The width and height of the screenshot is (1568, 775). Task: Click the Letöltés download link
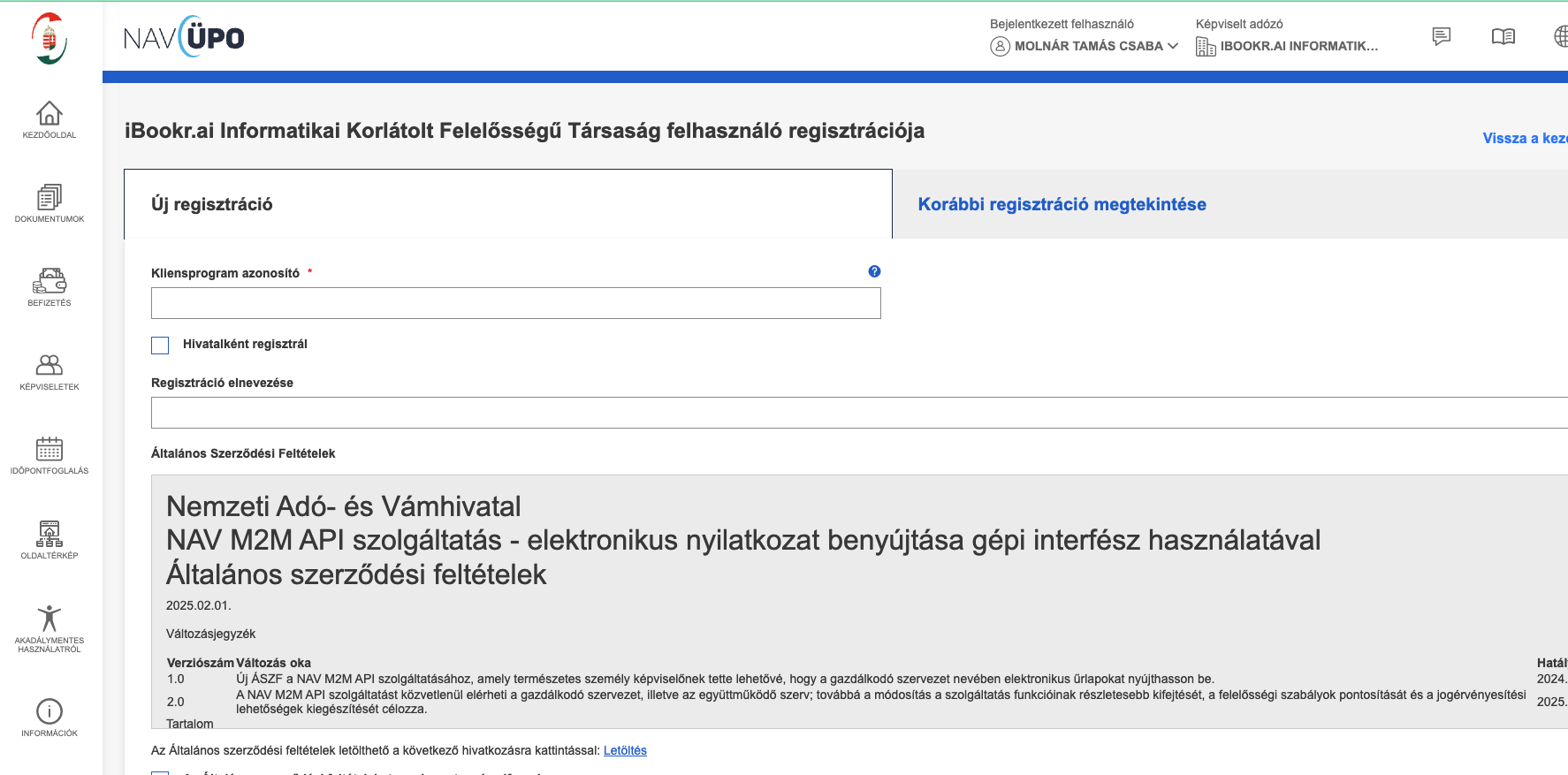(x=625, y=750)
